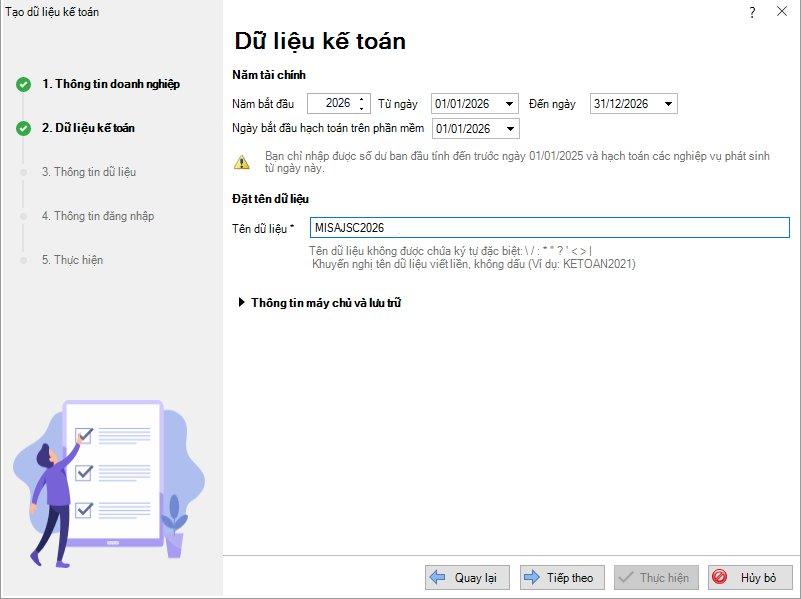
Task: Open the Ngày bắt đầu hạch toán dropdown
Action: click(x=510, y=129)
